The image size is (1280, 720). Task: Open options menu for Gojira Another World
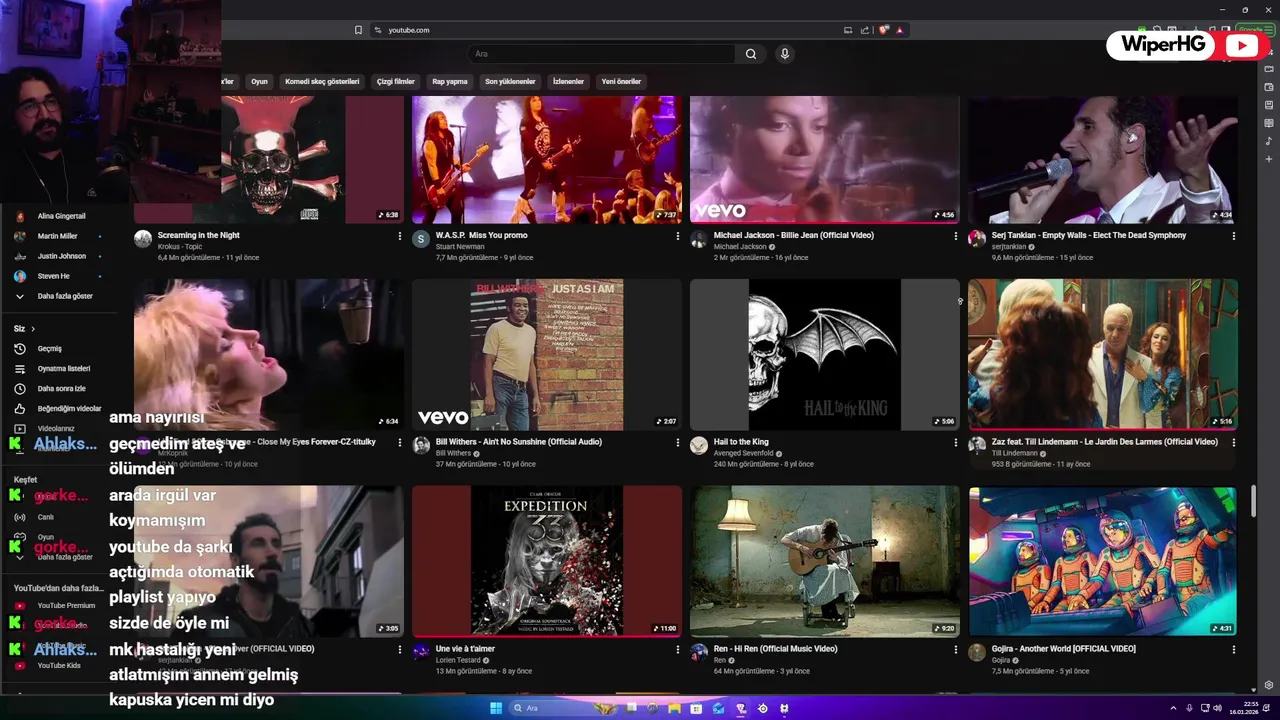tap(1233, 650)
